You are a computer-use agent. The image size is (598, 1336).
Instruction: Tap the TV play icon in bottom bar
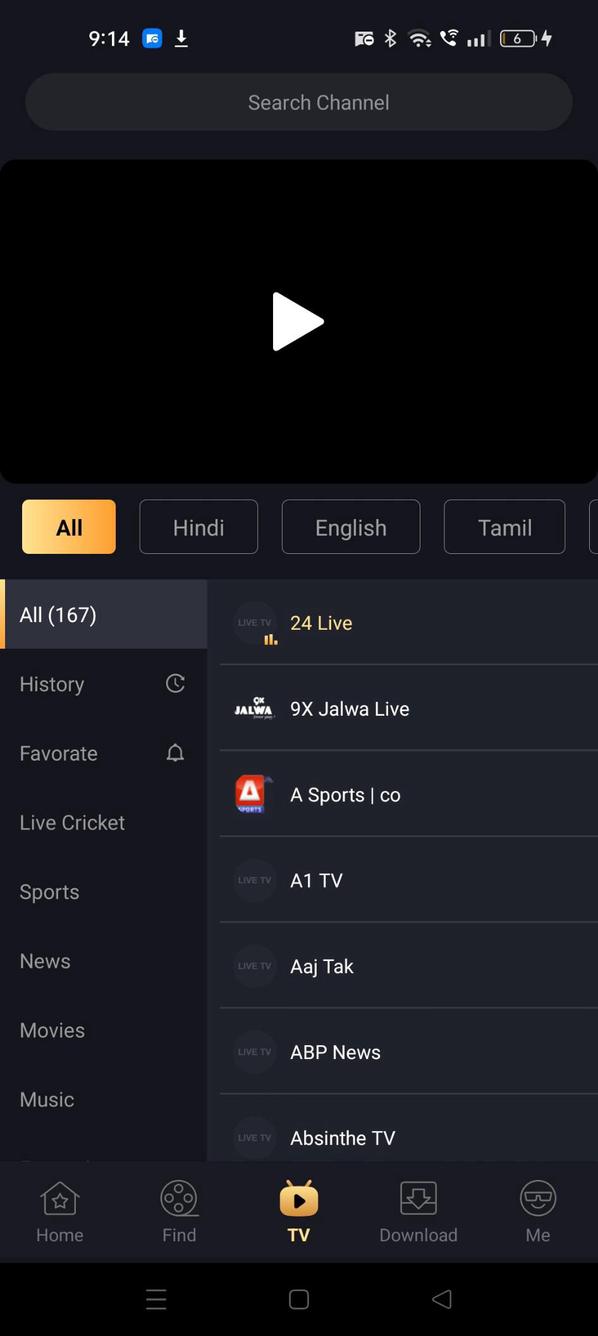click(298, 1197)
